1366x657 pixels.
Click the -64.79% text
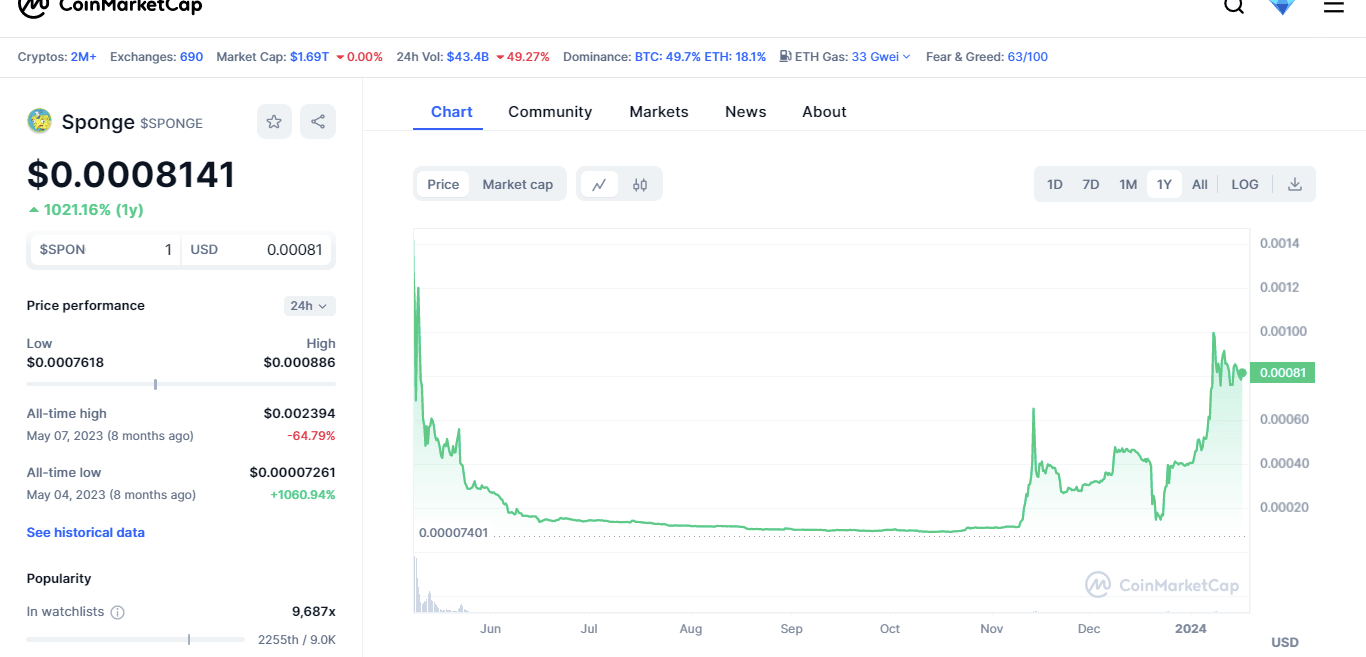[x=311, y=436]
